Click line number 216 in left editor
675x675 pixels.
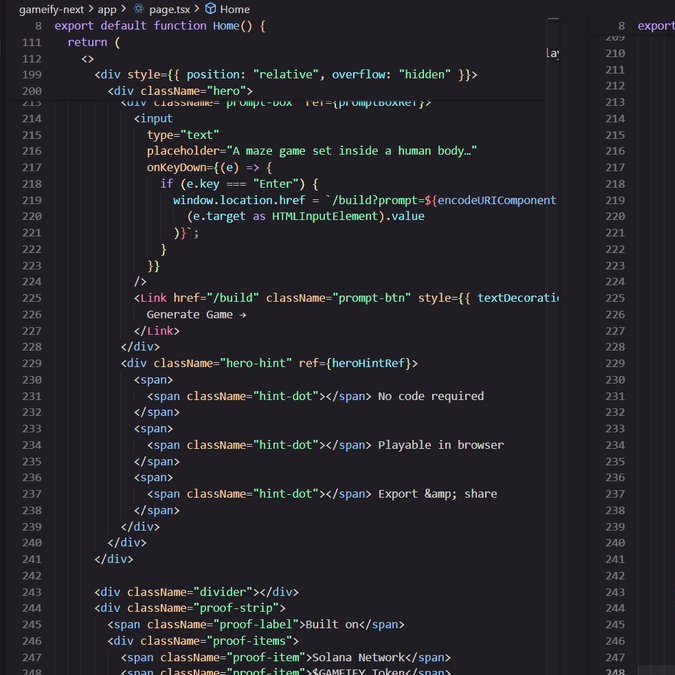point(32,151)
